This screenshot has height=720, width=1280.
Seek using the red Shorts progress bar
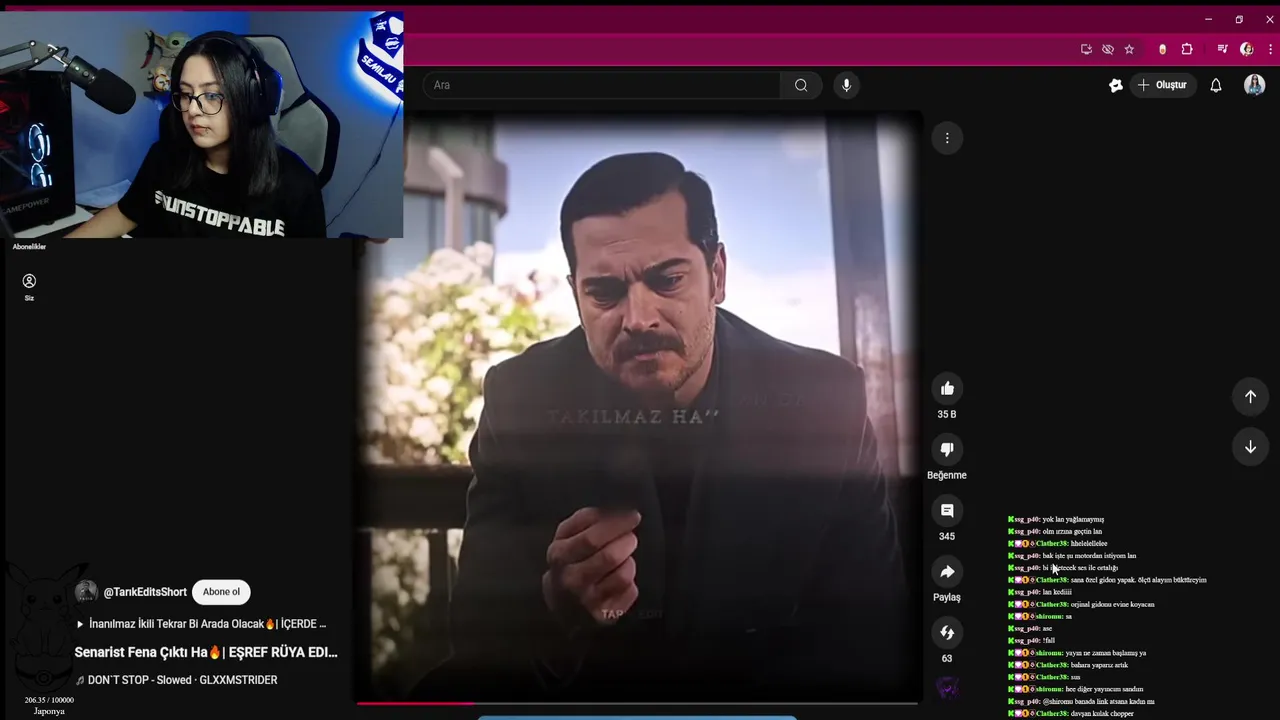637,703
